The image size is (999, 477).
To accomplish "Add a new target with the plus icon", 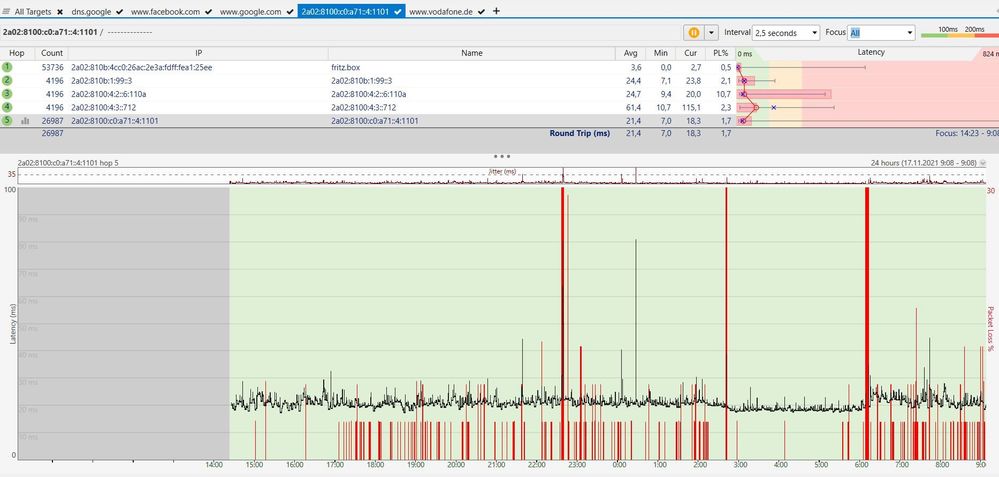I will [496, 11].
